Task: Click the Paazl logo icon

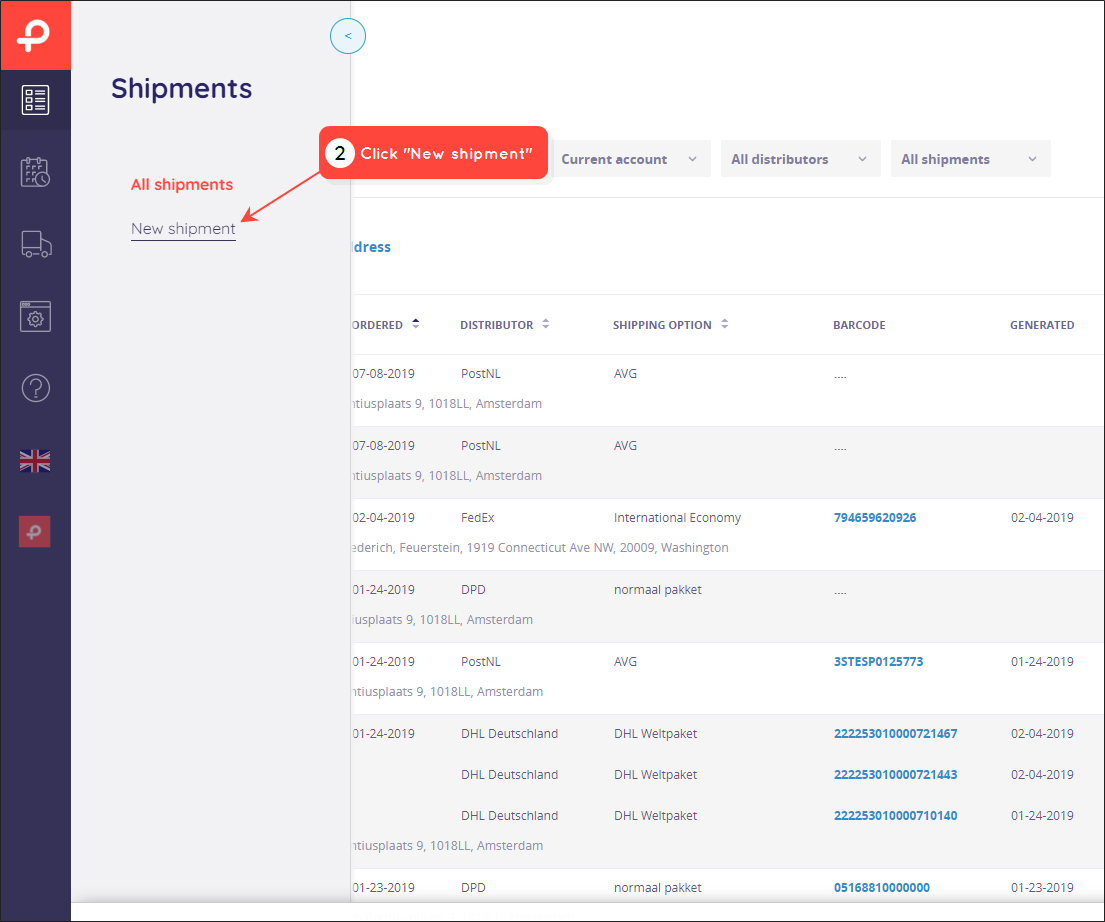Action: coord(35,36)
